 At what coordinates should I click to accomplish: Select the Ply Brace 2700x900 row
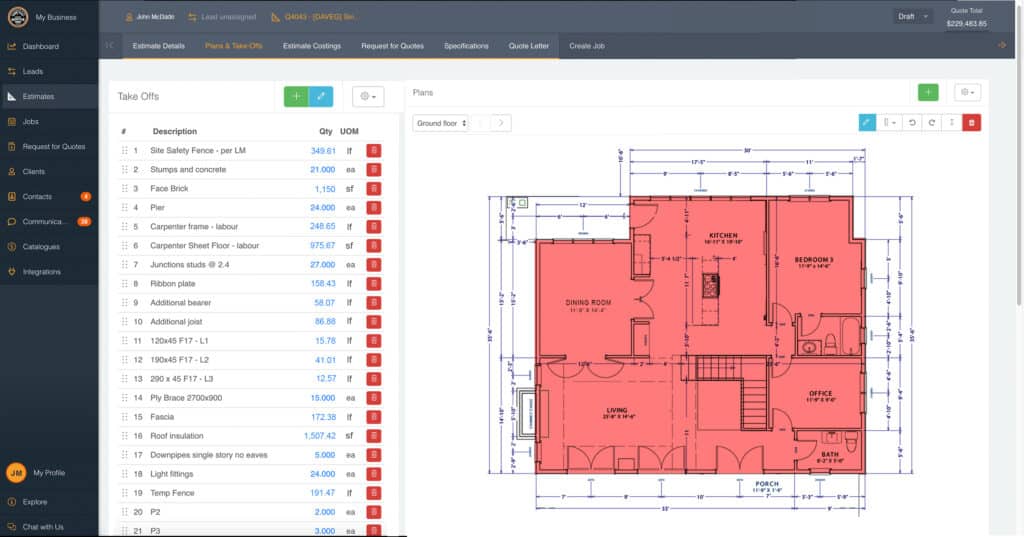(251, 398)
